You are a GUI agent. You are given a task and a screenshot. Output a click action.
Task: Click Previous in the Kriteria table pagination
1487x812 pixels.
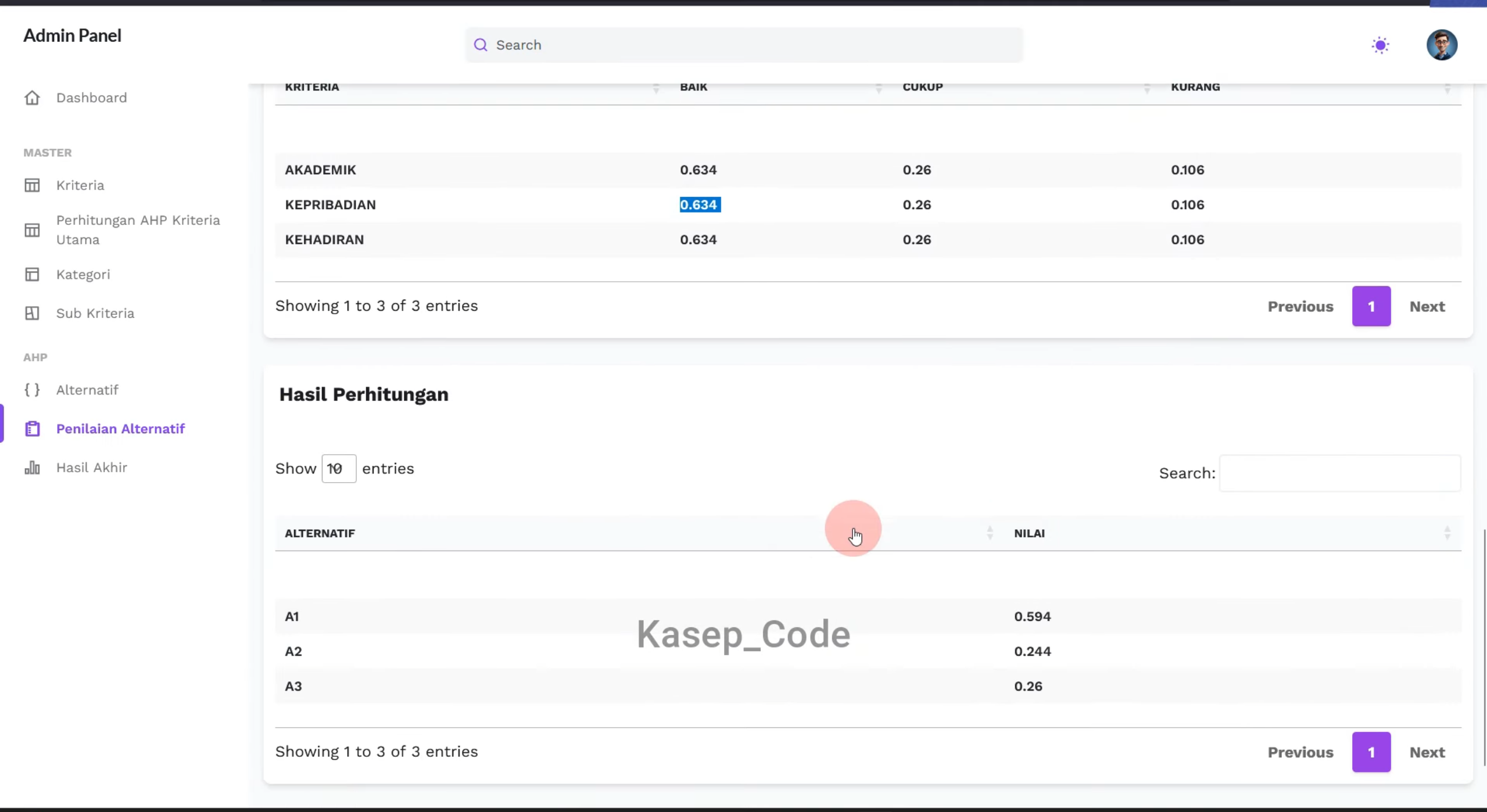(x=1300, y=307)
